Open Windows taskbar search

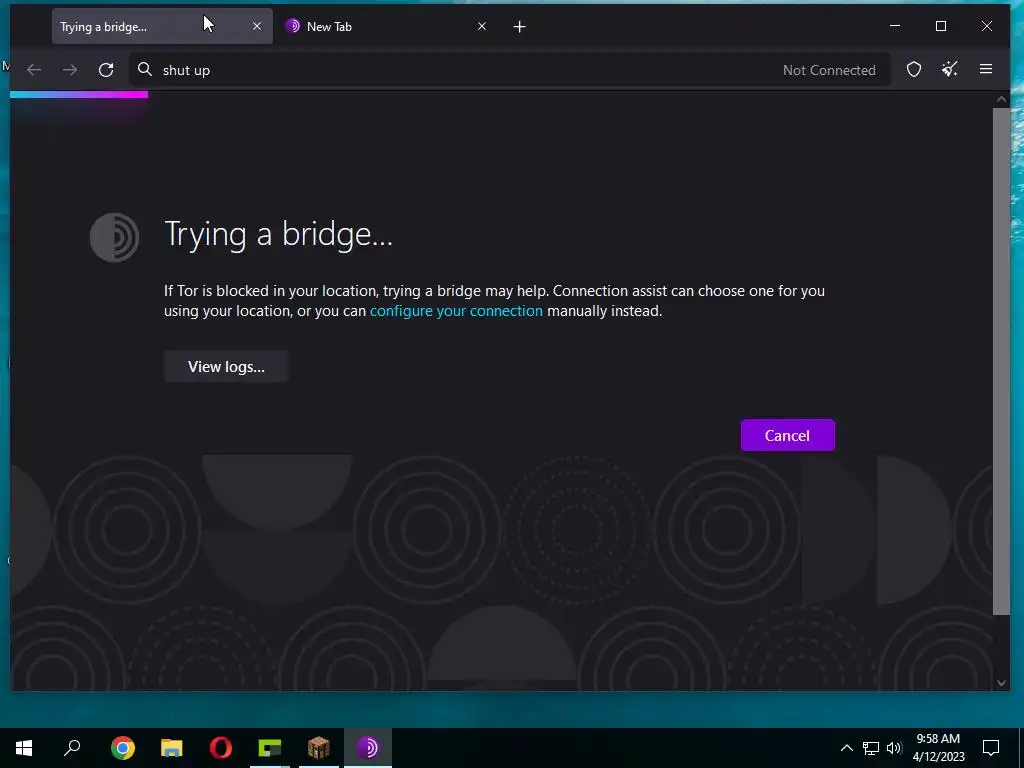(x=72, y=748)
